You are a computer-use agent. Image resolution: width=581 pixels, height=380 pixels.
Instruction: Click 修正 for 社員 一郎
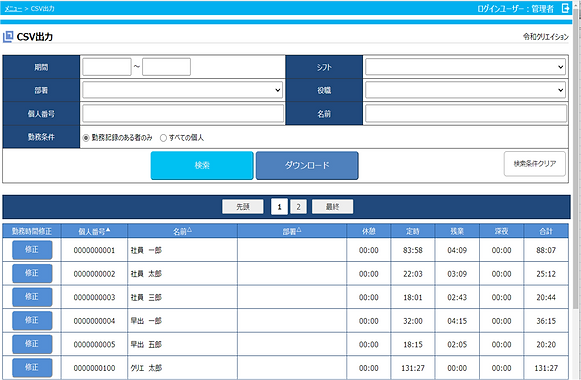[32, 250]
